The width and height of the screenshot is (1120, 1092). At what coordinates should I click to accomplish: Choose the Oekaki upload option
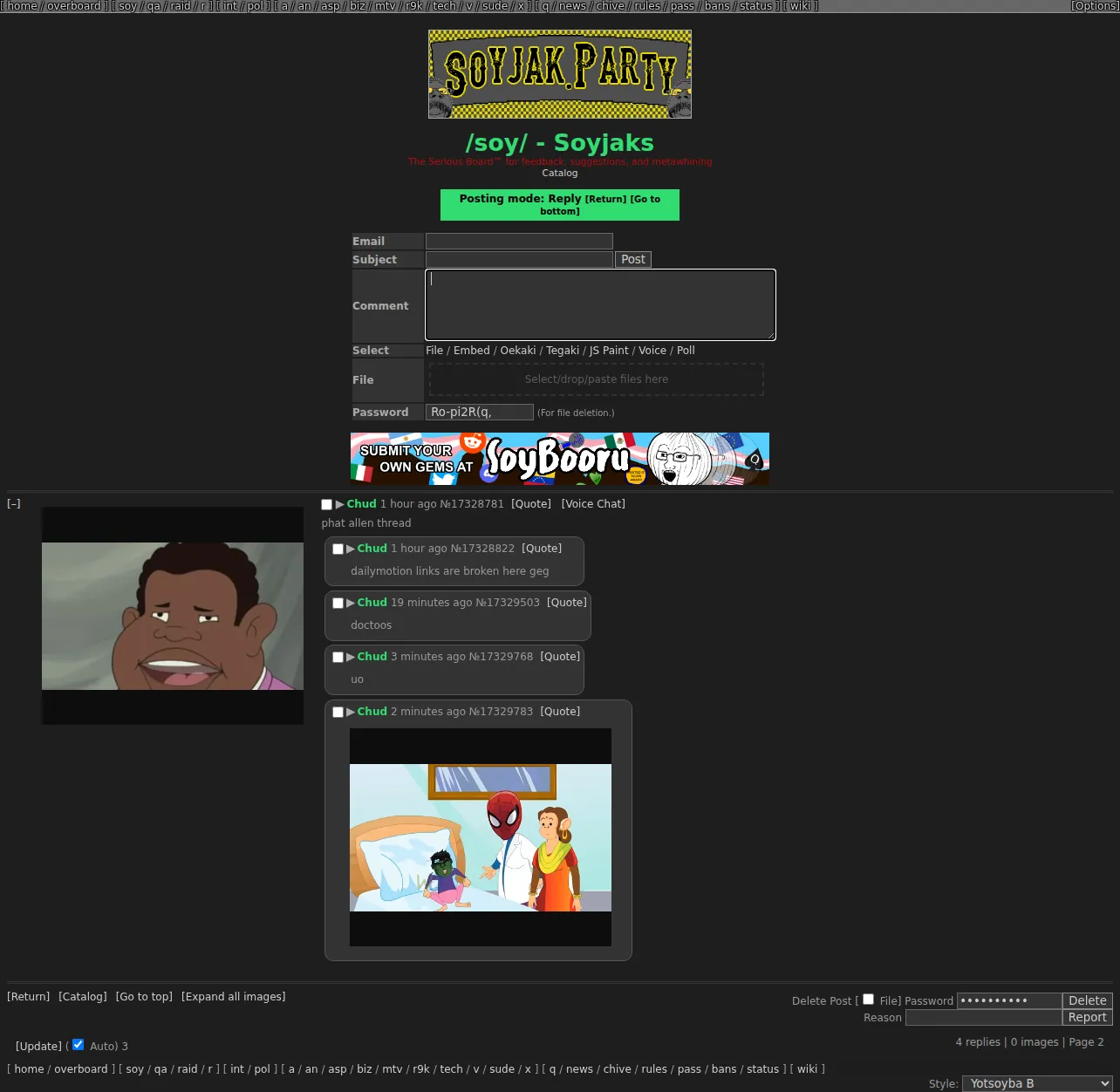pos(518,351)
